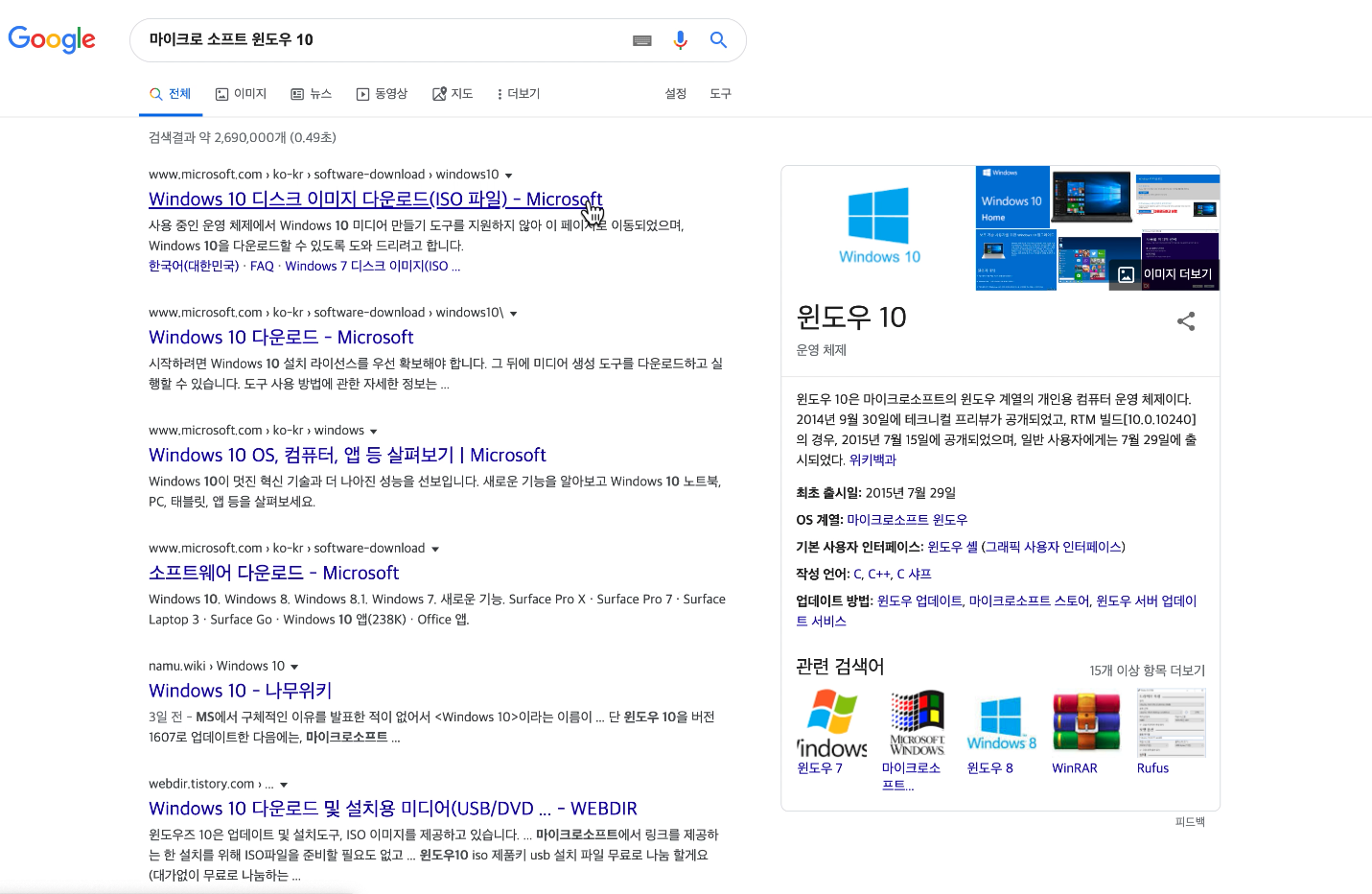Click the Google logo
Viewport: 1372px width, 894px height.
point(52,39)
